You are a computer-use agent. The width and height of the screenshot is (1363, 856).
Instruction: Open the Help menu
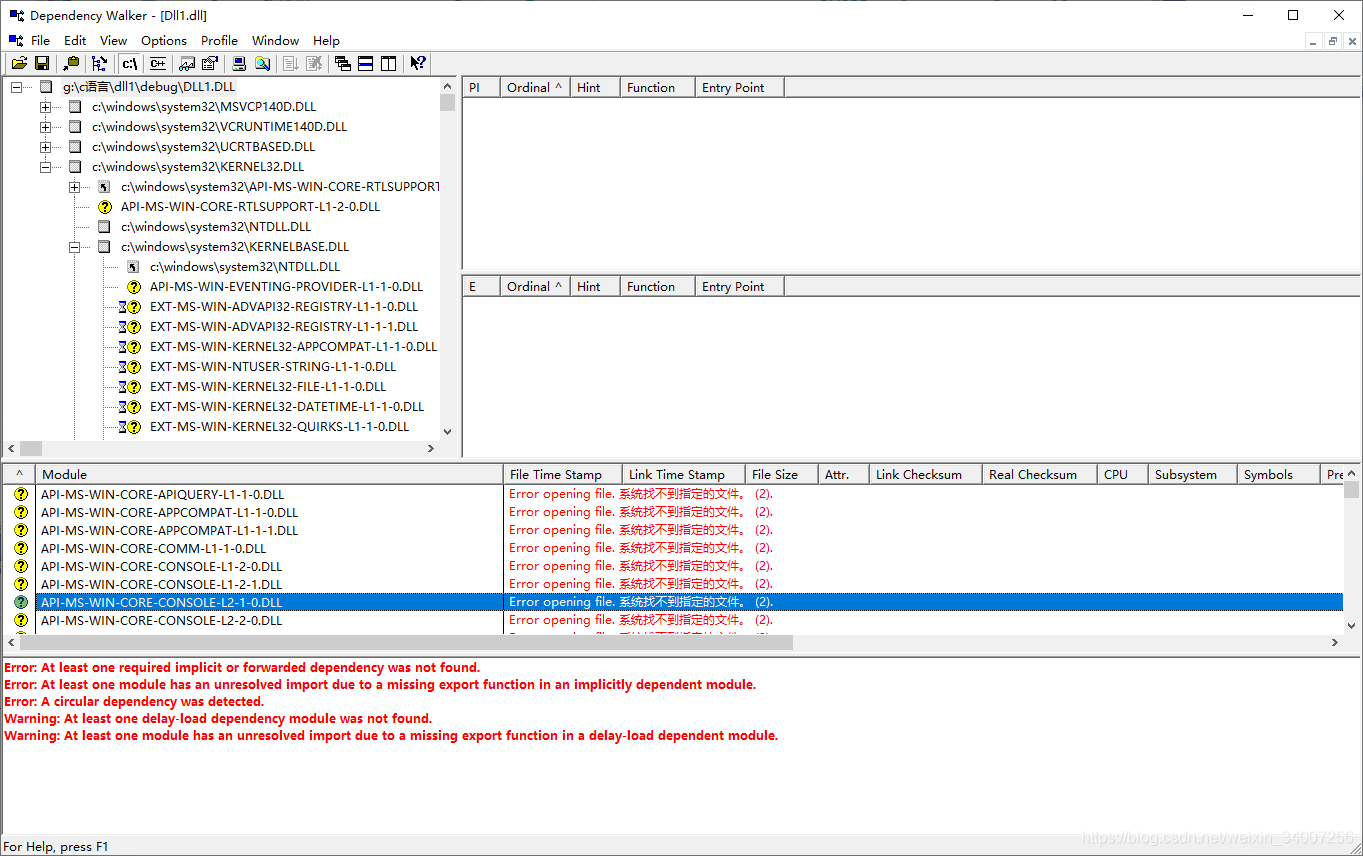point(326,40)
